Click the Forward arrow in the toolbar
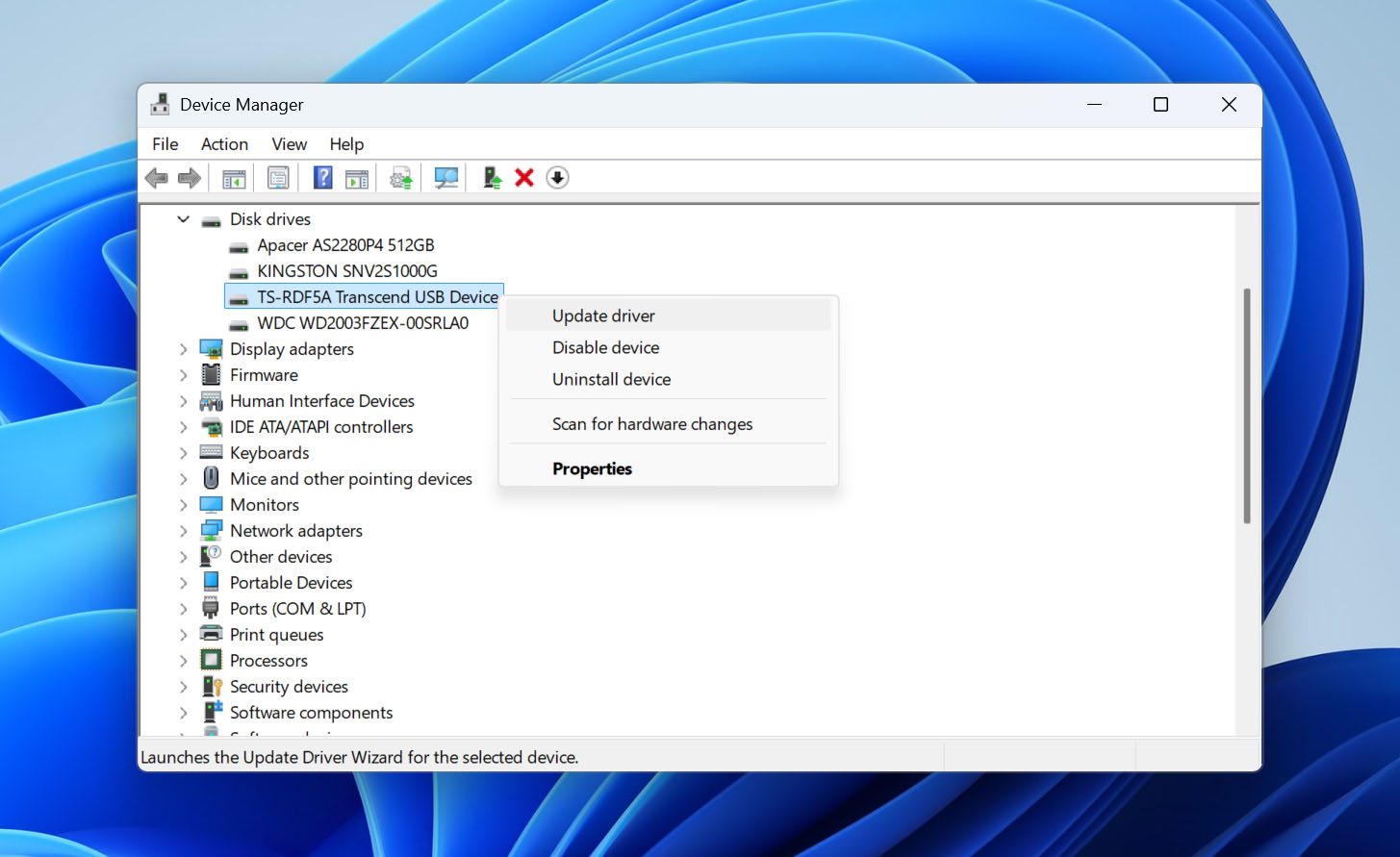 190,178
